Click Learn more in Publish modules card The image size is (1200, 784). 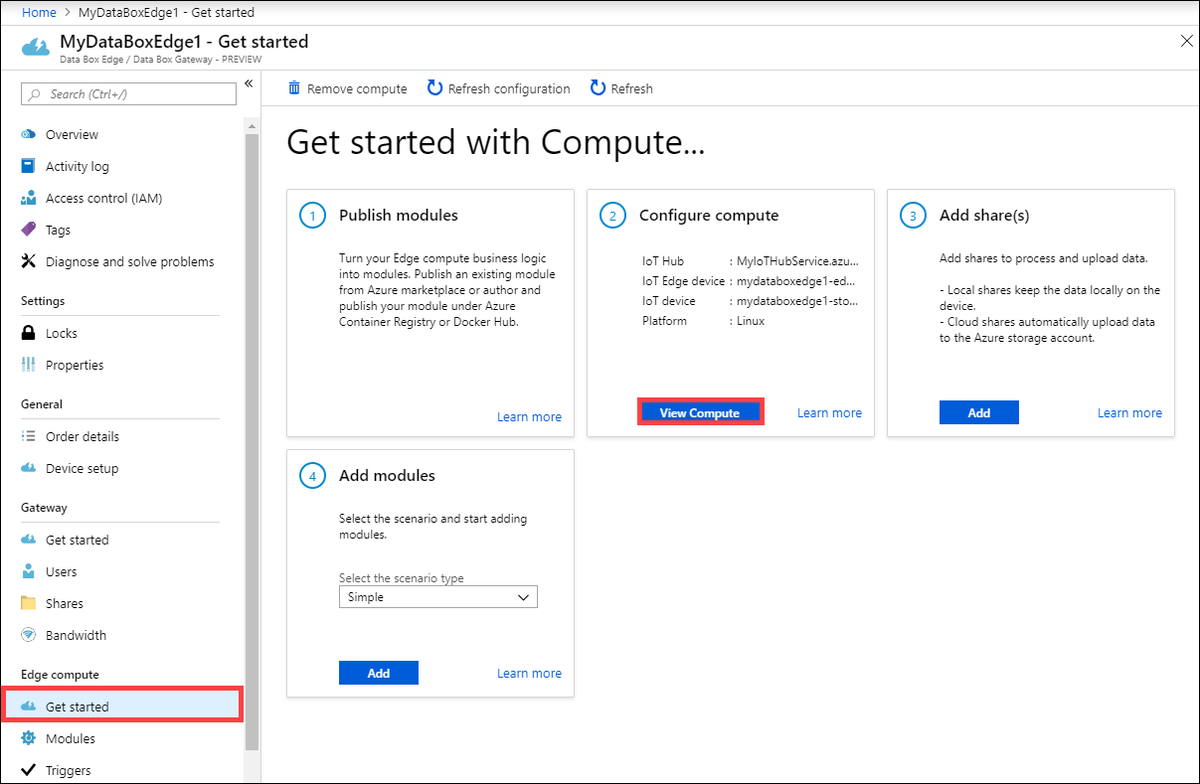[529, 417]
